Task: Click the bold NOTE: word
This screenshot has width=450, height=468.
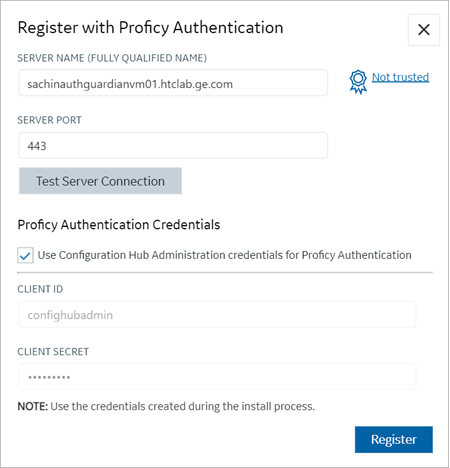Action: click(x=33, y=406)
